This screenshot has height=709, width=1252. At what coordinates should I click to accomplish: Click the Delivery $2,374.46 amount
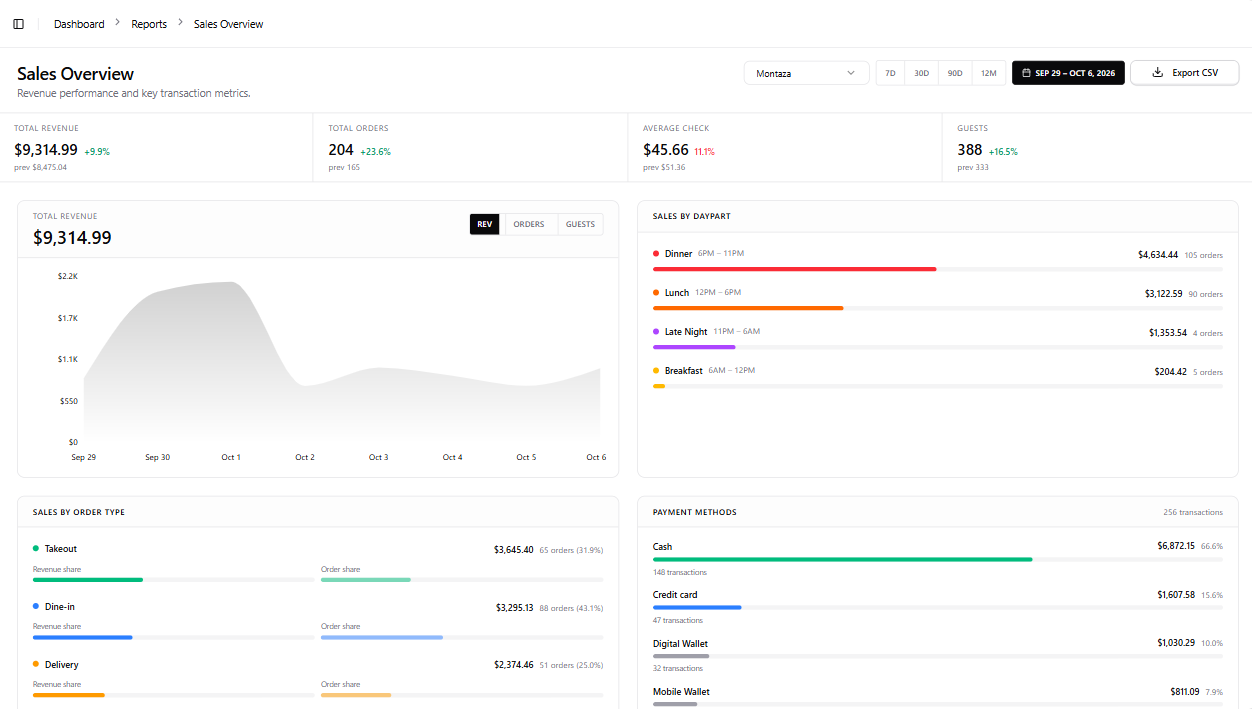click(514, 665)
